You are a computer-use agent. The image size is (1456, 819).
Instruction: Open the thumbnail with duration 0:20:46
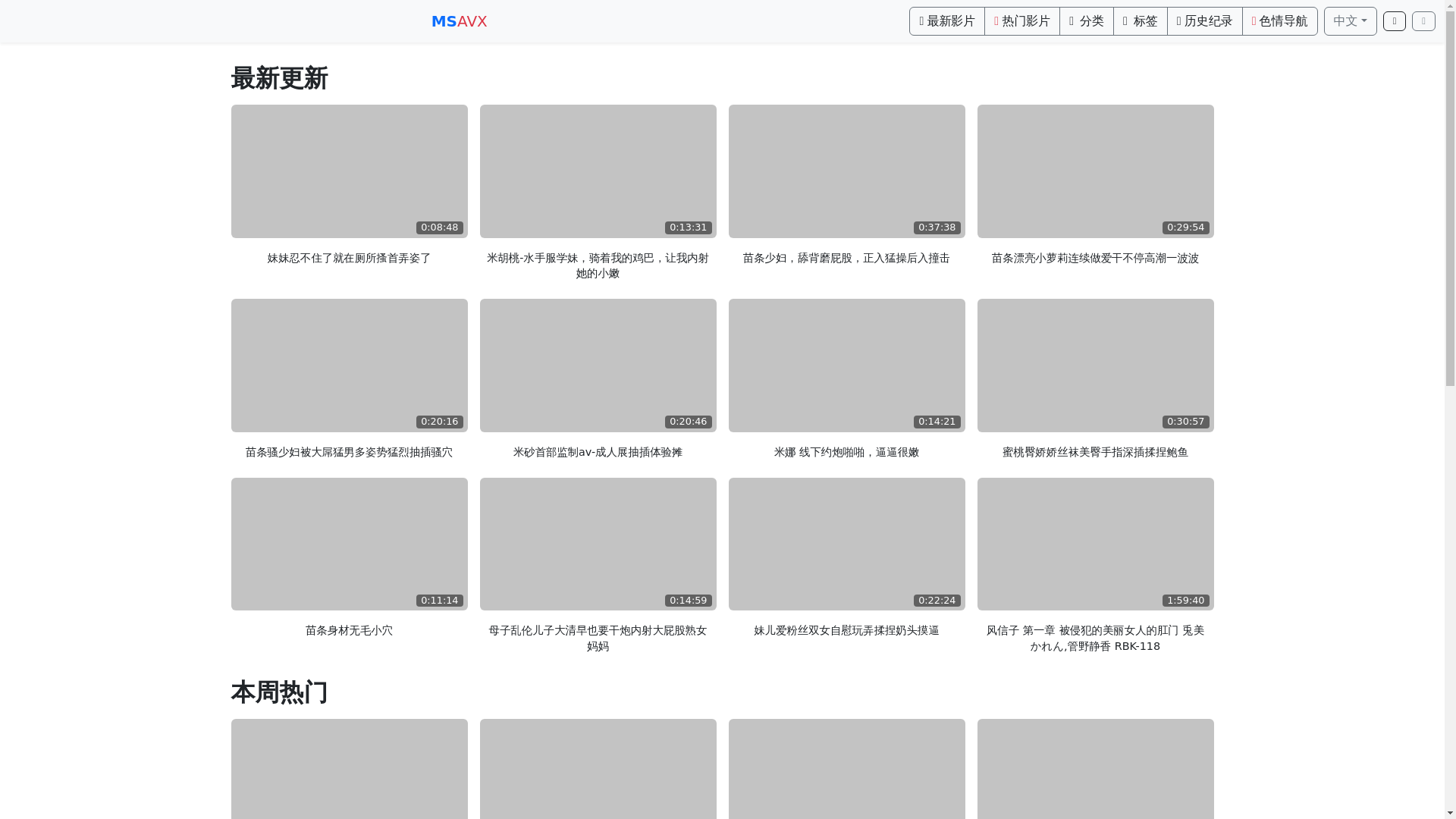(x=598, y=366)
